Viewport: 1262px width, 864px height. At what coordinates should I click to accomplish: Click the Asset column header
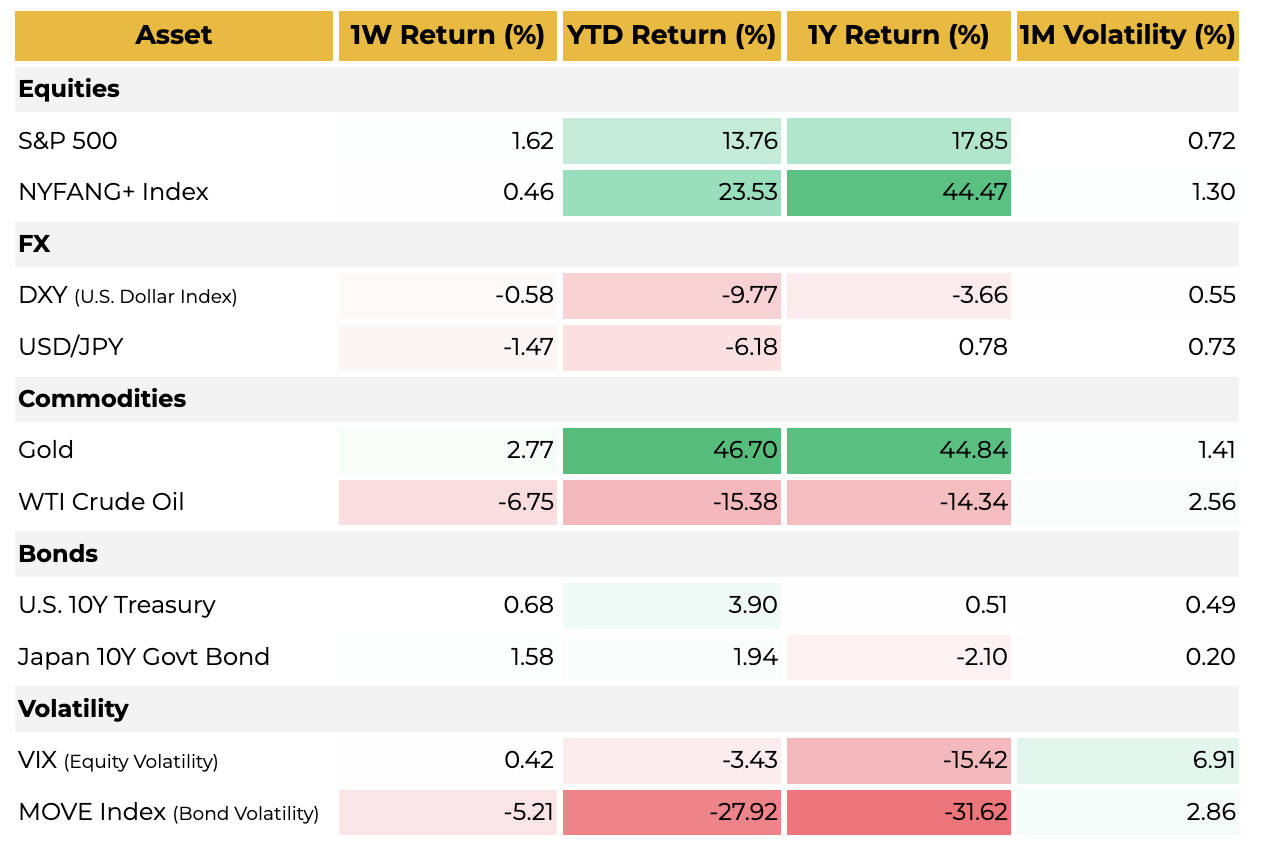(x=174, y=36)
